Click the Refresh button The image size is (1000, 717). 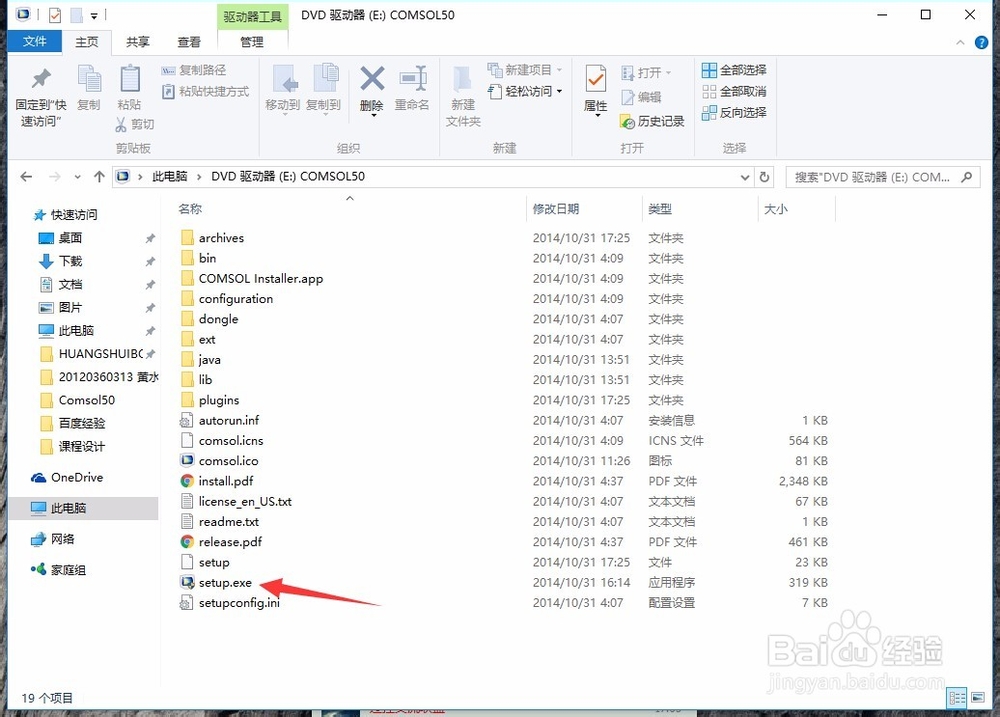click(x=764, y=177)
